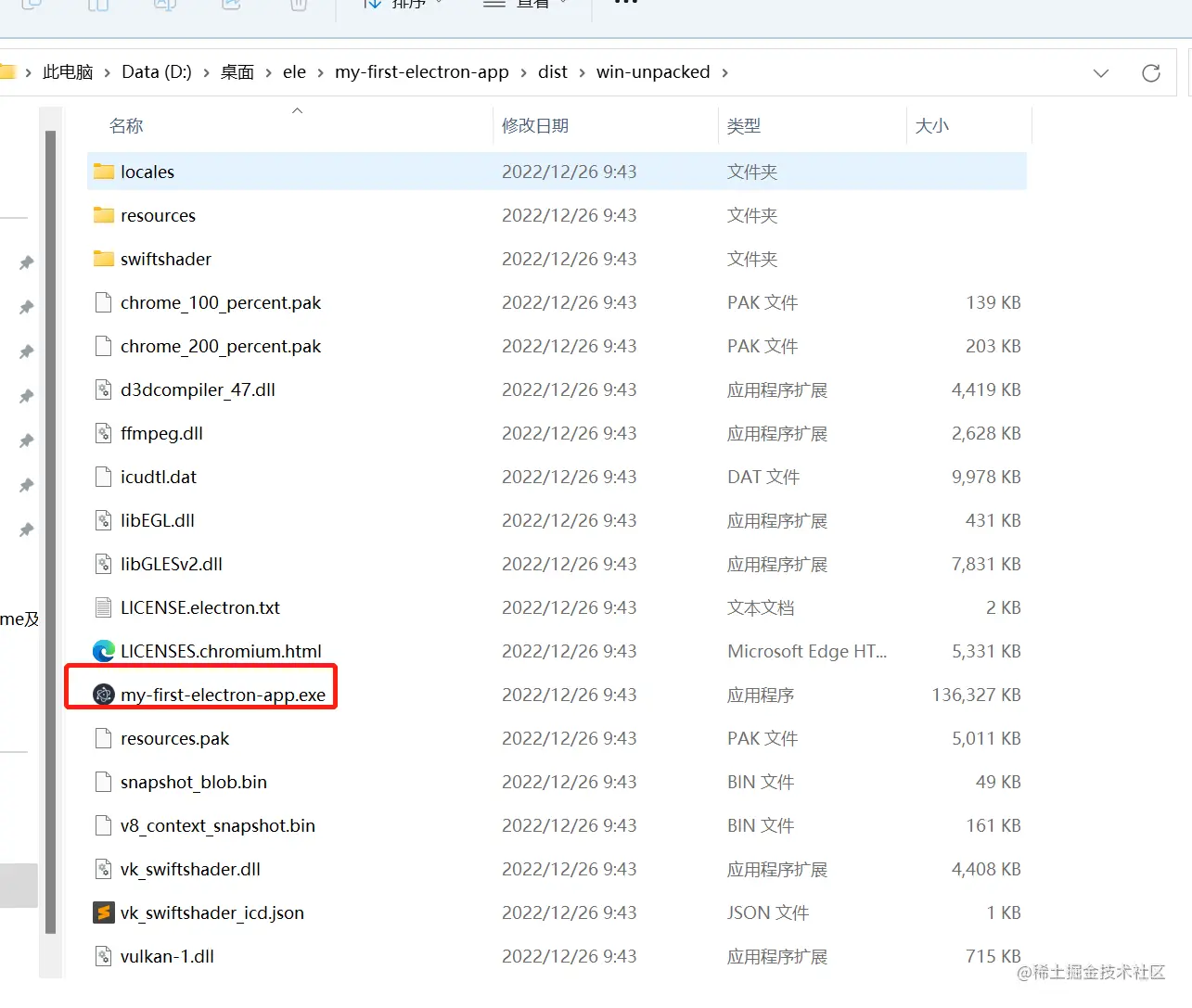
Task: Jump to the ele folder breadcrumb
Action: click(294, 72)
